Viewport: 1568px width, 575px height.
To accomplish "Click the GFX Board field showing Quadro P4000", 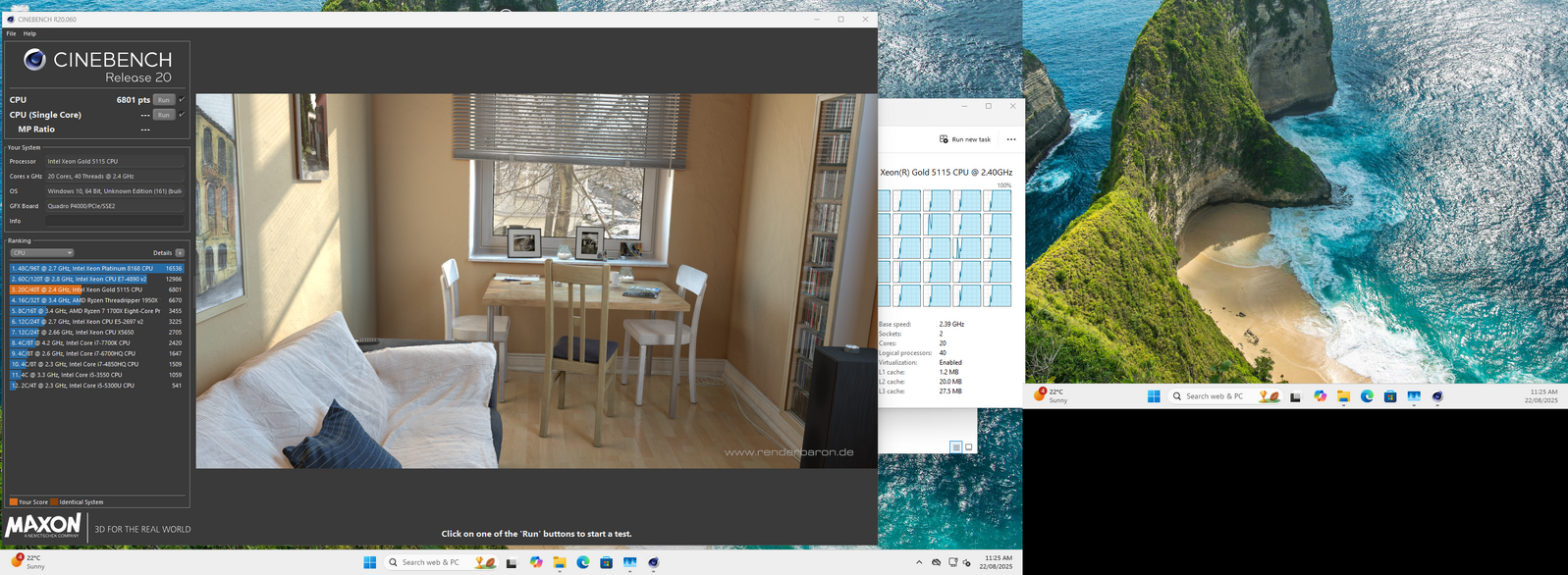I will [x=115, y=206].
